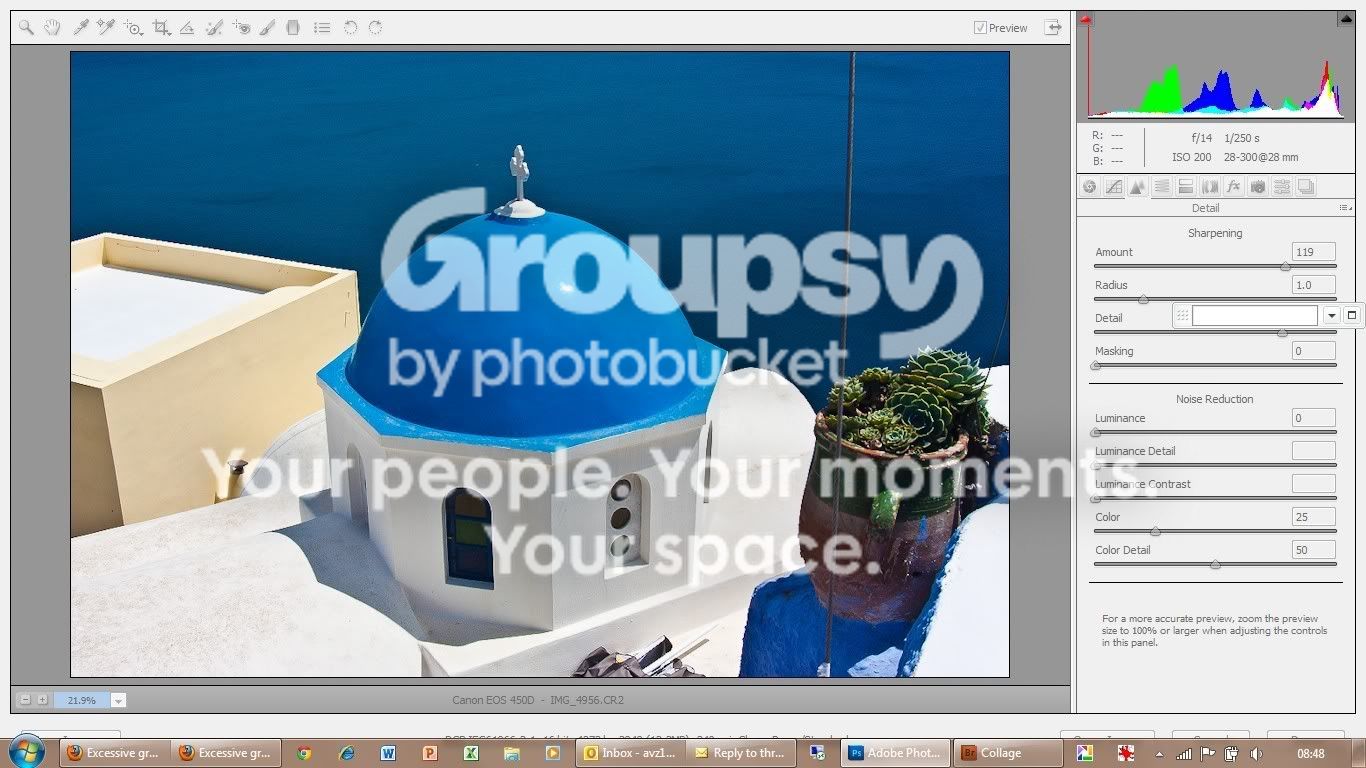
Task: Click the Color Detail slider handle
Action: pyautogui.click(x=1215, y=565)
